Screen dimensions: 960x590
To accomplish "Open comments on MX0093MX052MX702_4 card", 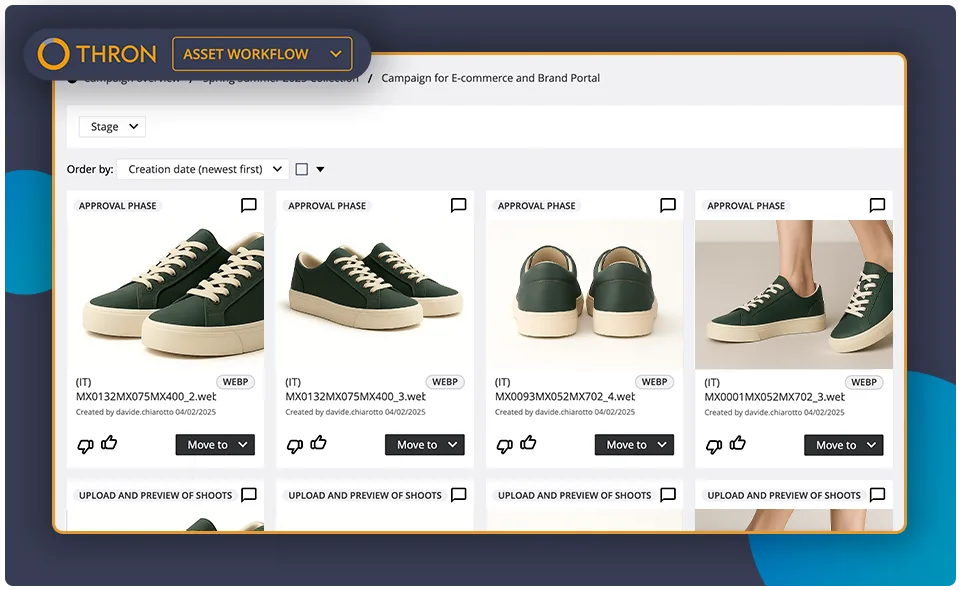I will [668, 205].
